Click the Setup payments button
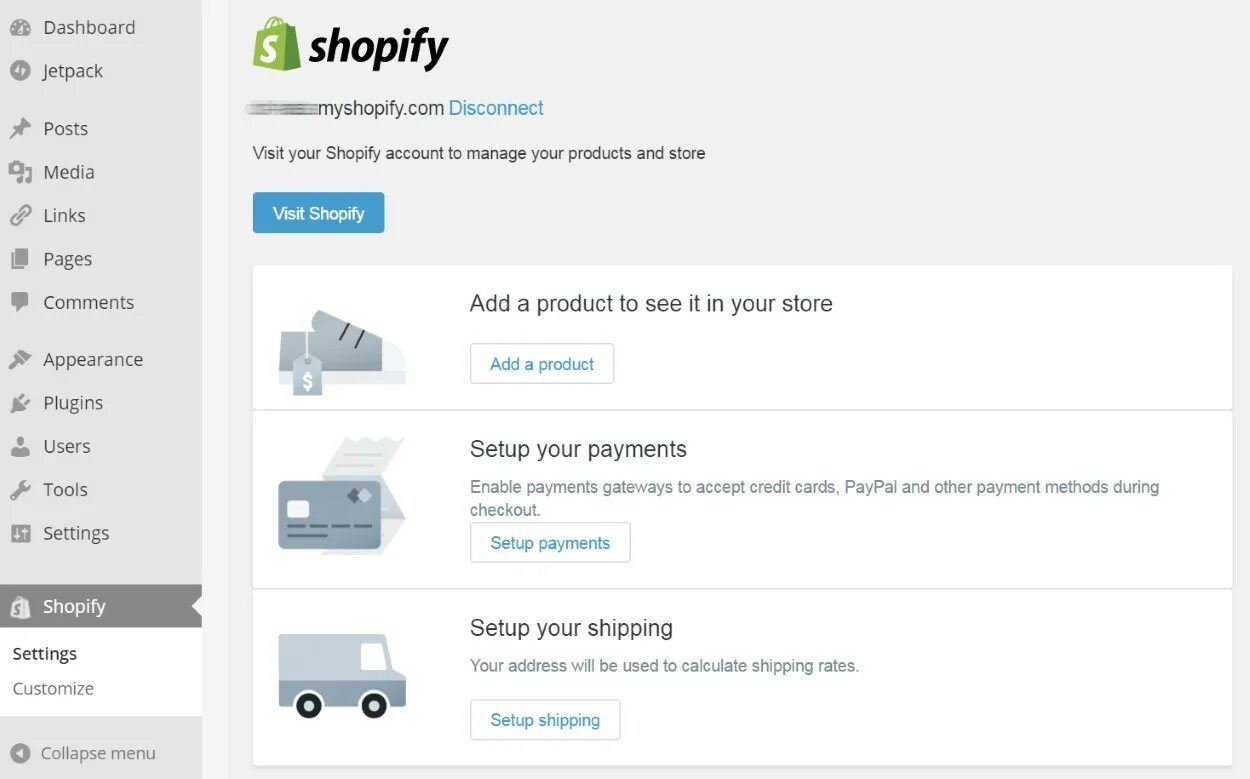The height and width of the screenshot is (779, 1250). coord(550,543)
